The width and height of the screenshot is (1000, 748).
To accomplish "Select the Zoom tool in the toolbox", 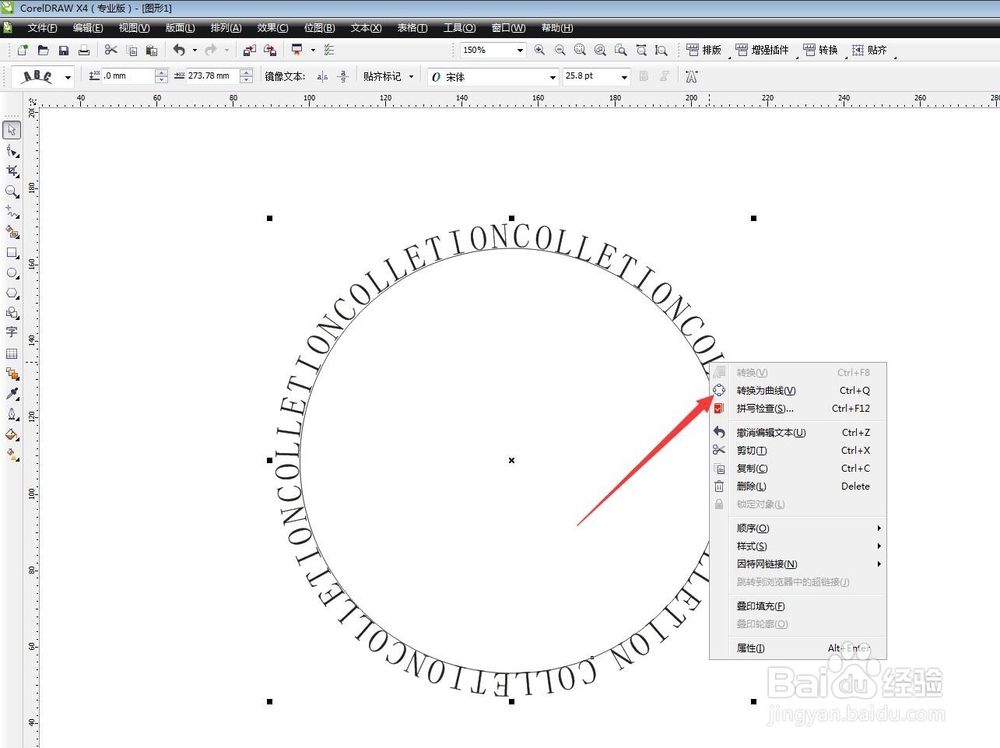I will [x=11, y=191].
